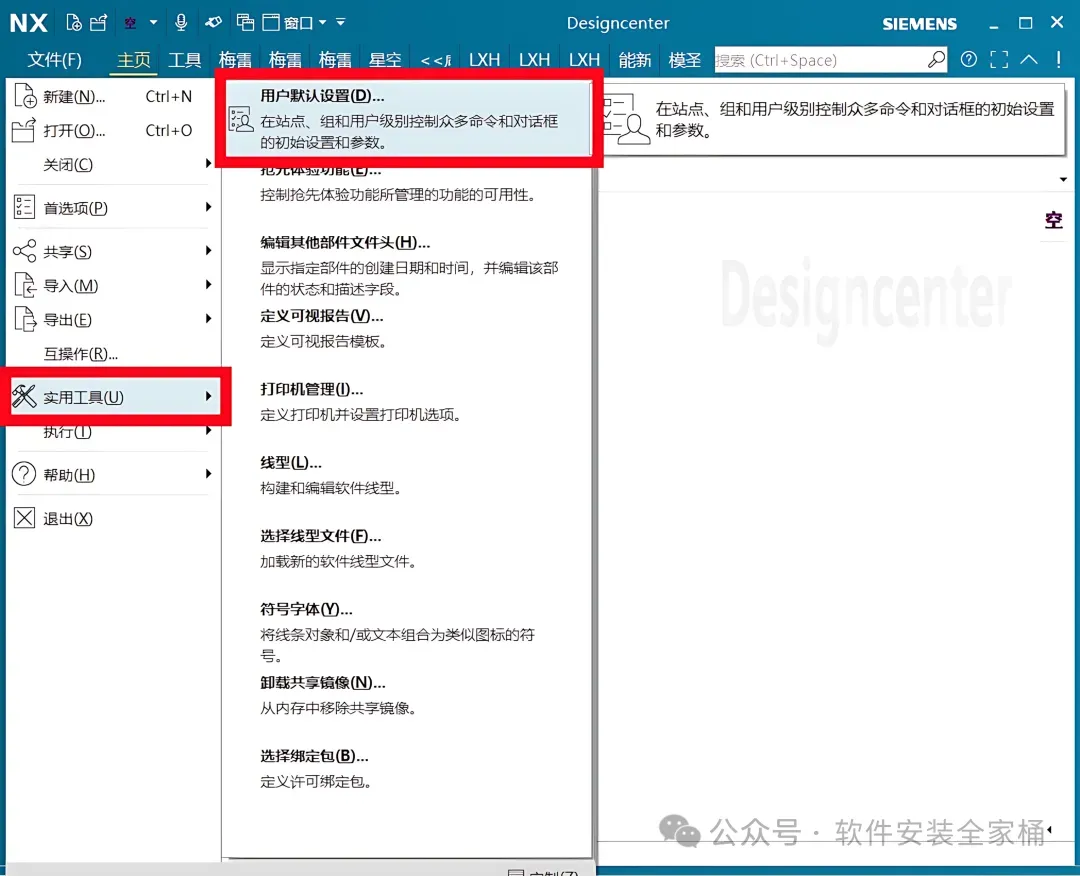
Task: Click the microphone voice command icon
Action: (x=181, y=22)
